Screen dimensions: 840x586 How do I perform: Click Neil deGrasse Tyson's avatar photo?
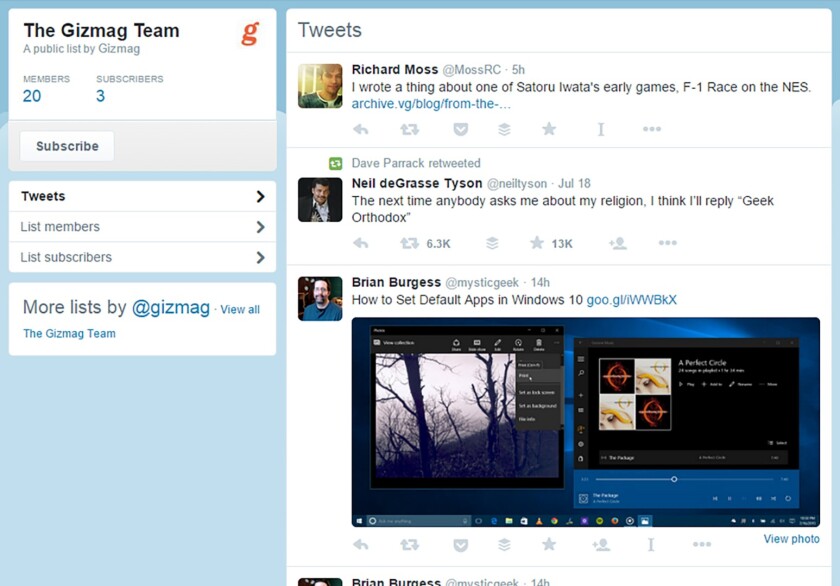[x=320, y=200]
